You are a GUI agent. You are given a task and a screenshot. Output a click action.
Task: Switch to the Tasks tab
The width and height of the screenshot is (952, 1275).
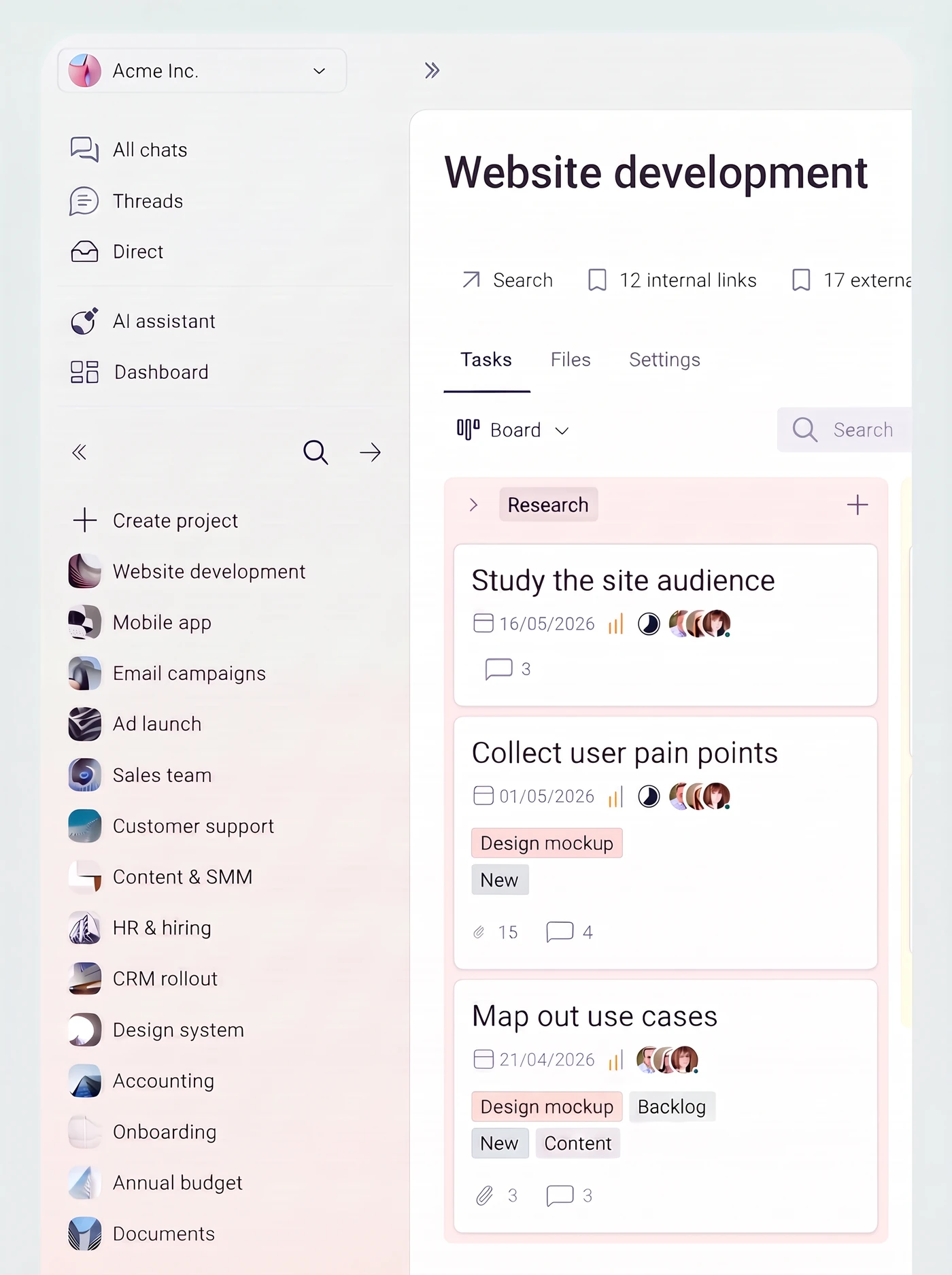486,360
